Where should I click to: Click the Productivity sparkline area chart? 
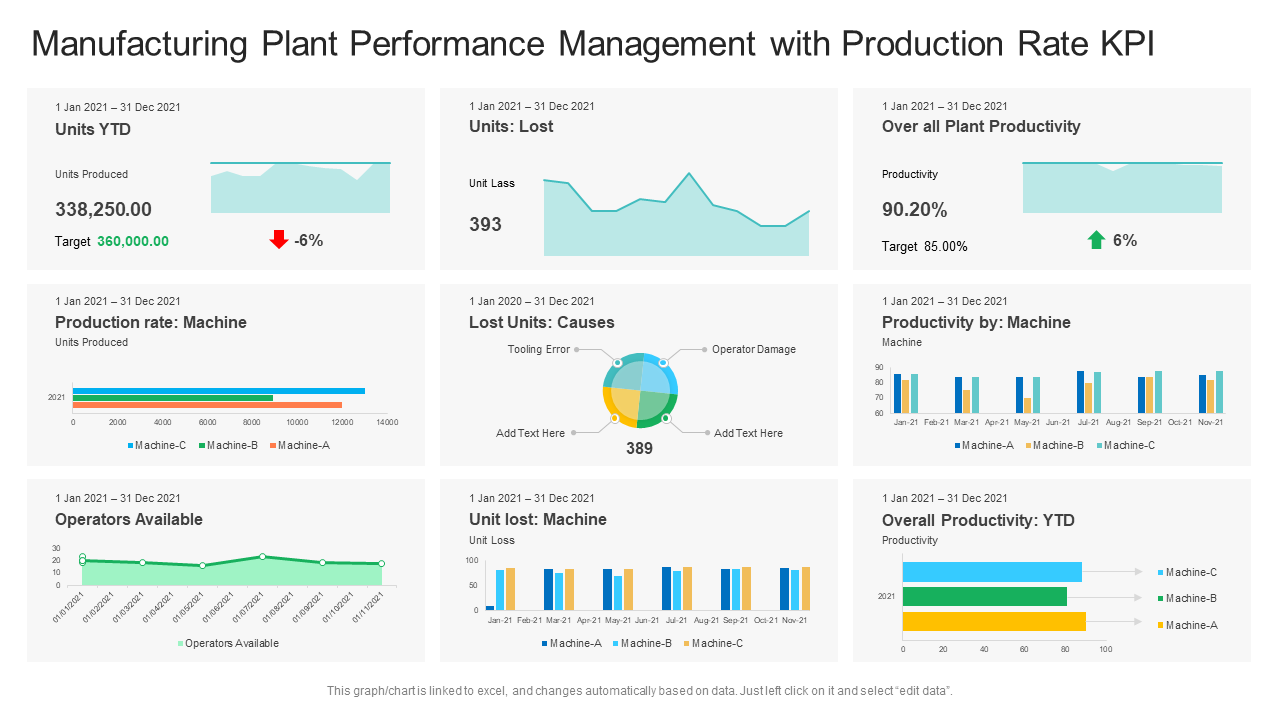pos(1122,187)
